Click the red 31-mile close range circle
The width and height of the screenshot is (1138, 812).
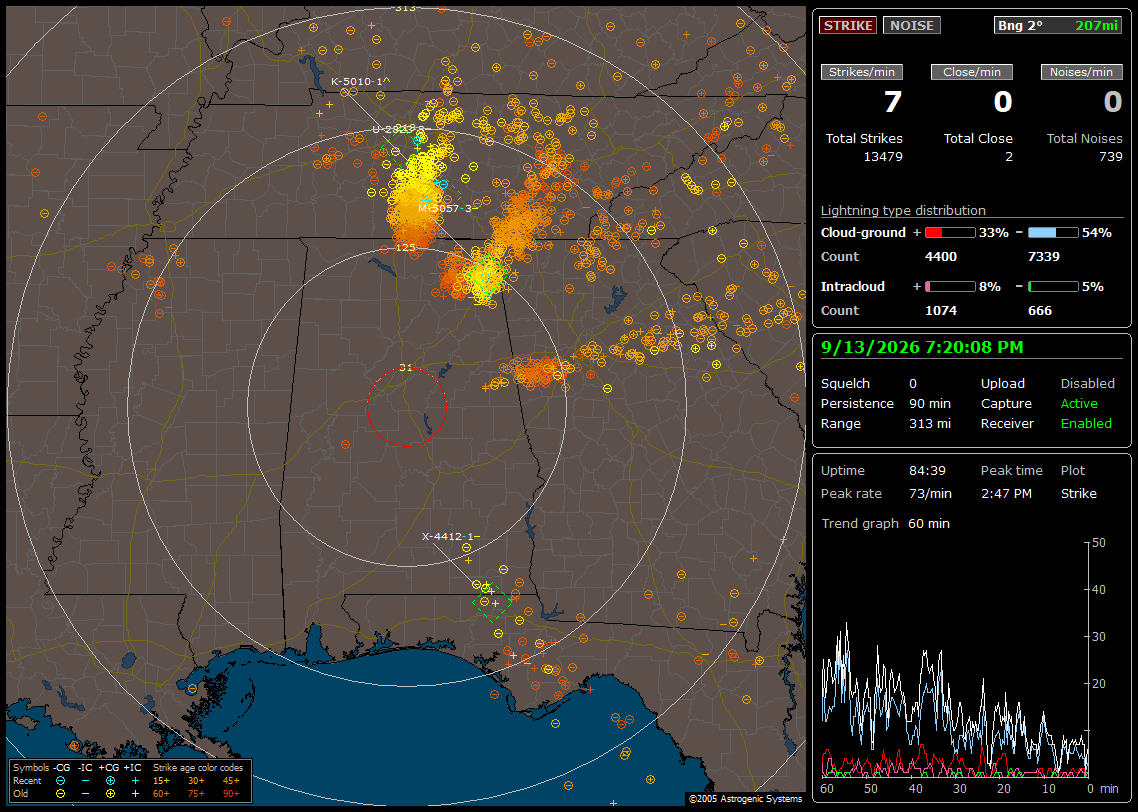406,406
